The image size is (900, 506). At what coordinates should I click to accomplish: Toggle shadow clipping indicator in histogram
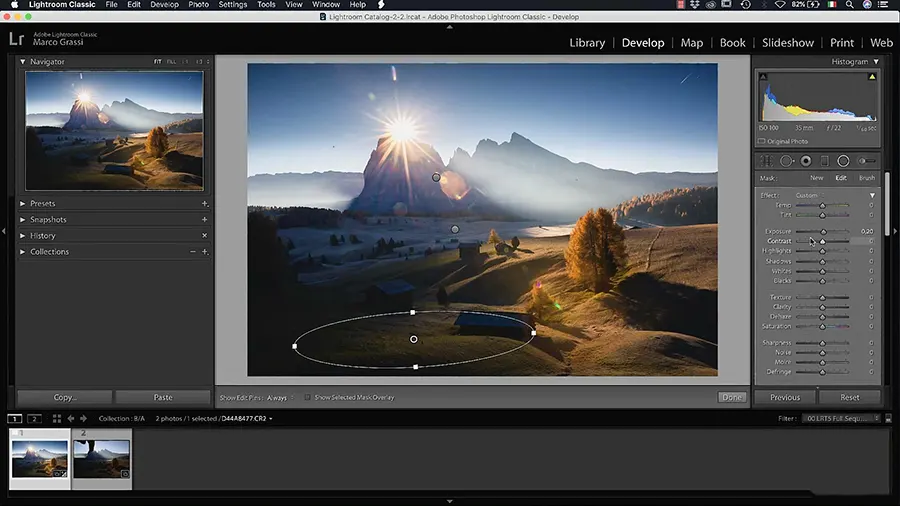click(764, 76)
